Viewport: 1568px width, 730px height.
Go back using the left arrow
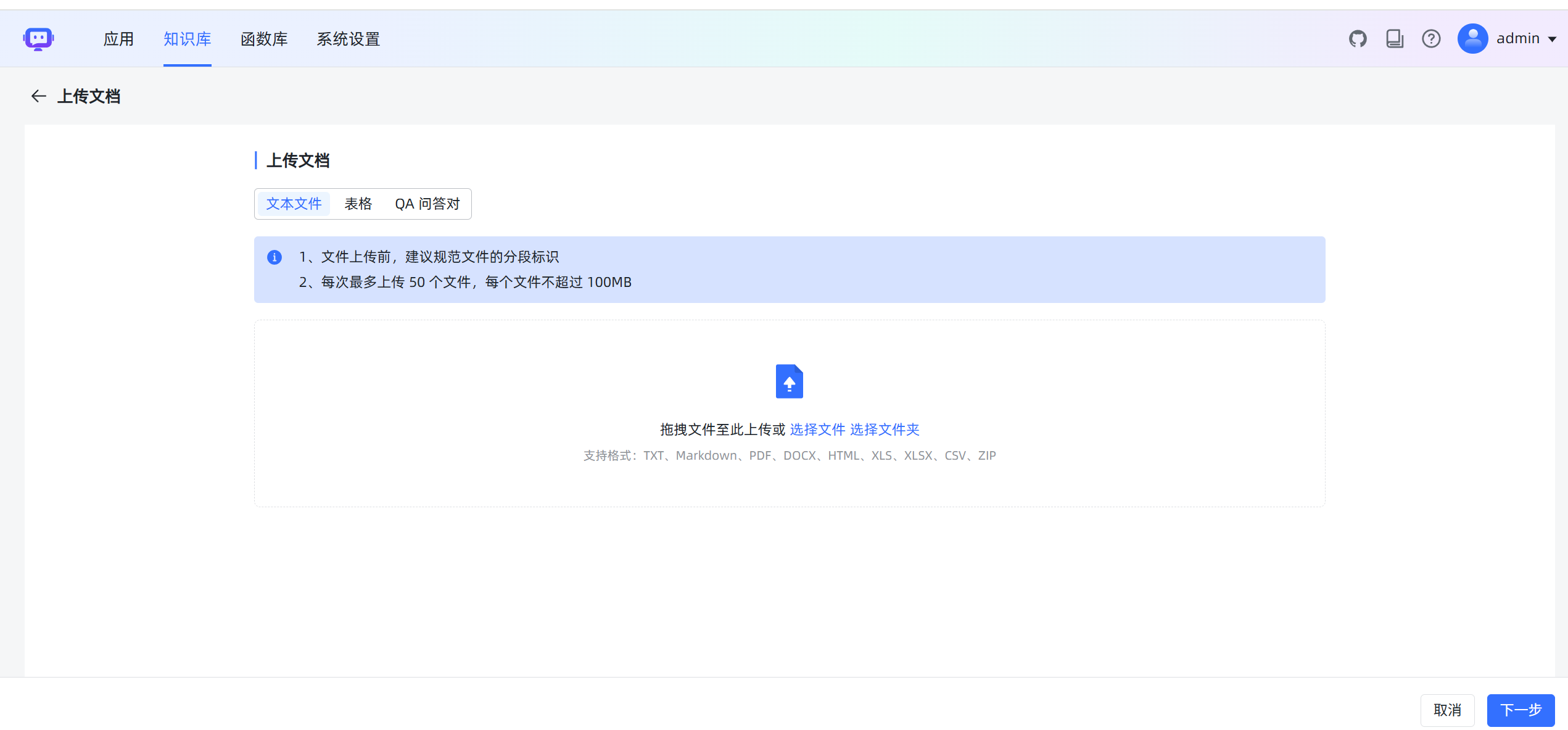point(39,96)
